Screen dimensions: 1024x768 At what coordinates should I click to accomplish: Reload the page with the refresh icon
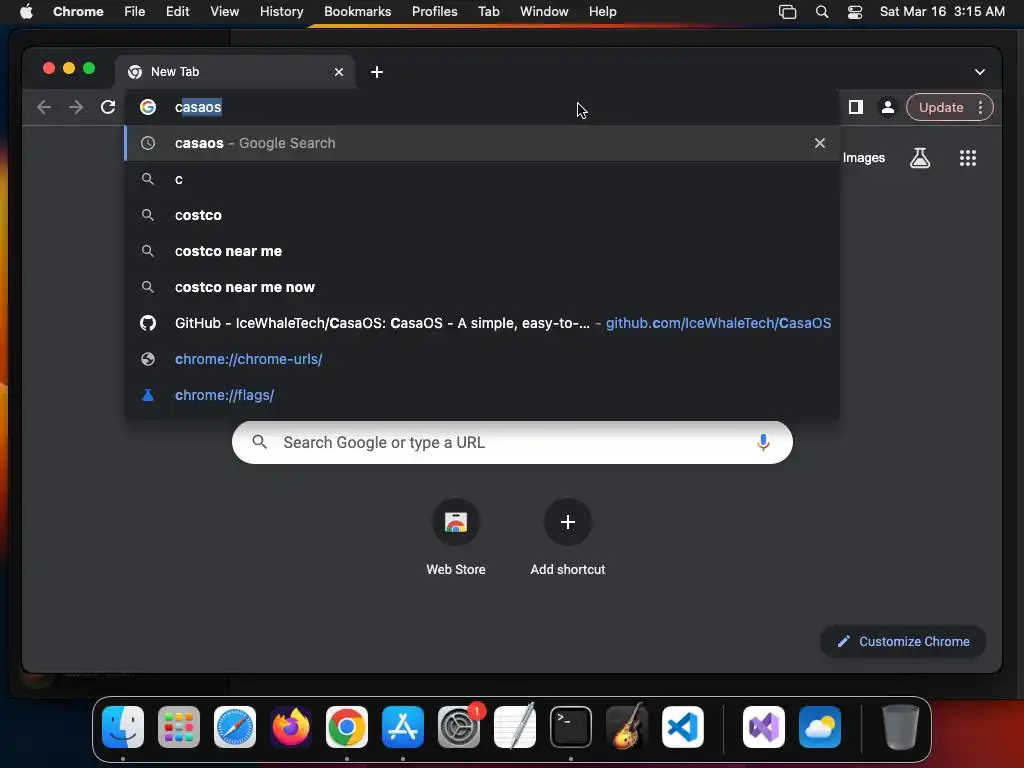pyautogui.click(x=108, y=107)
